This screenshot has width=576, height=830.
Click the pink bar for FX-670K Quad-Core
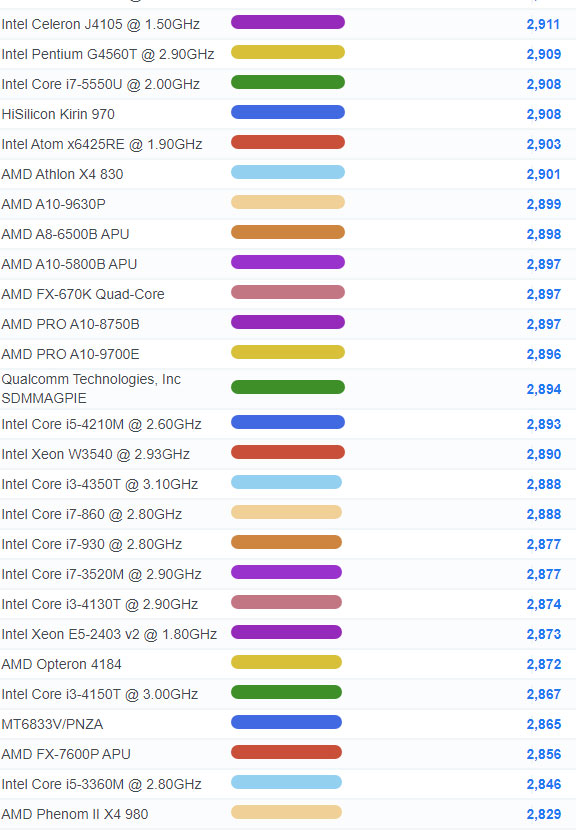(288, 292)
